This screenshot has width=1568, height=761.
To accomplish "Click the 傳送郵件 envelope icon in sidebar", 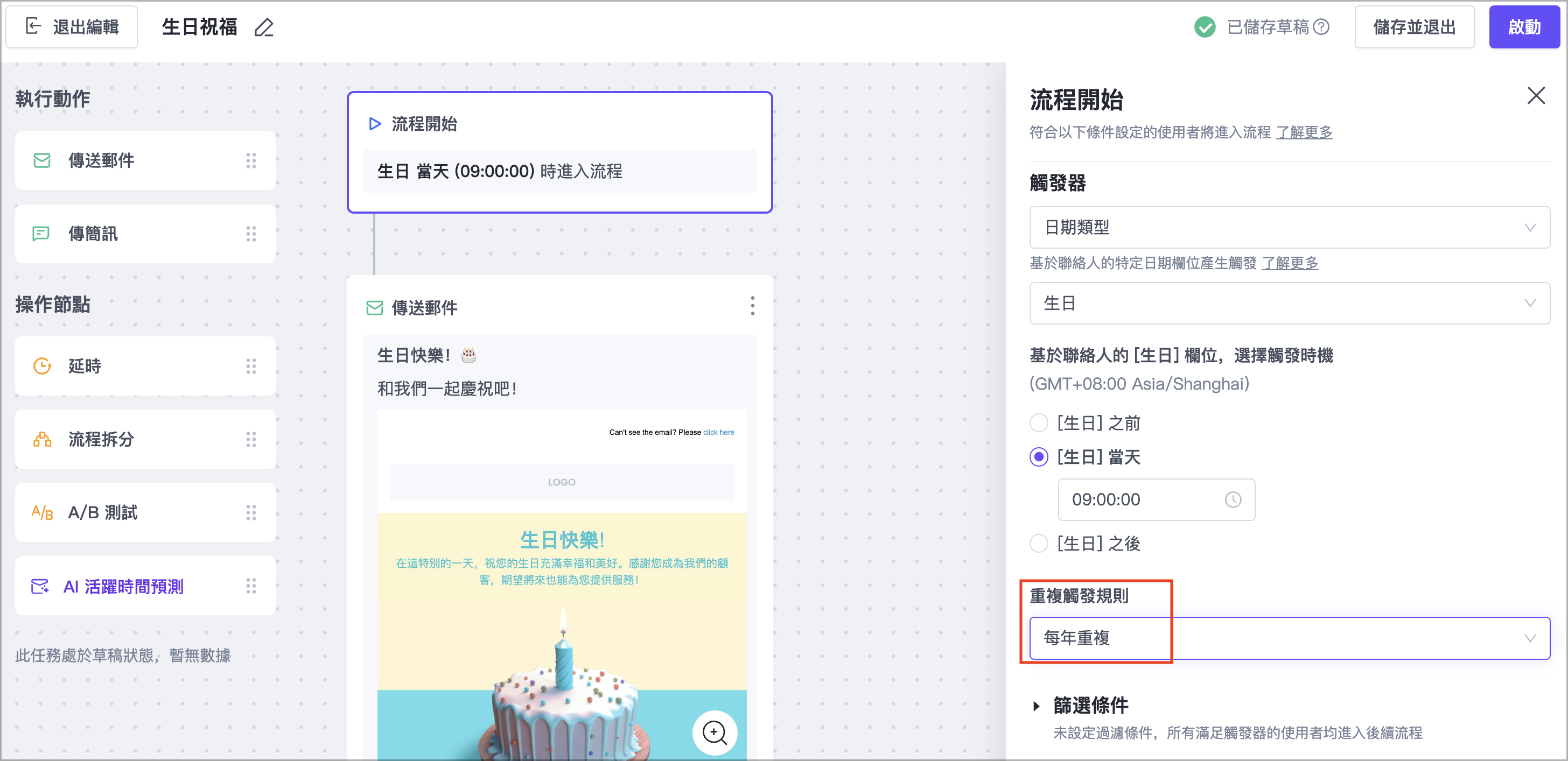I will (42, 160).
